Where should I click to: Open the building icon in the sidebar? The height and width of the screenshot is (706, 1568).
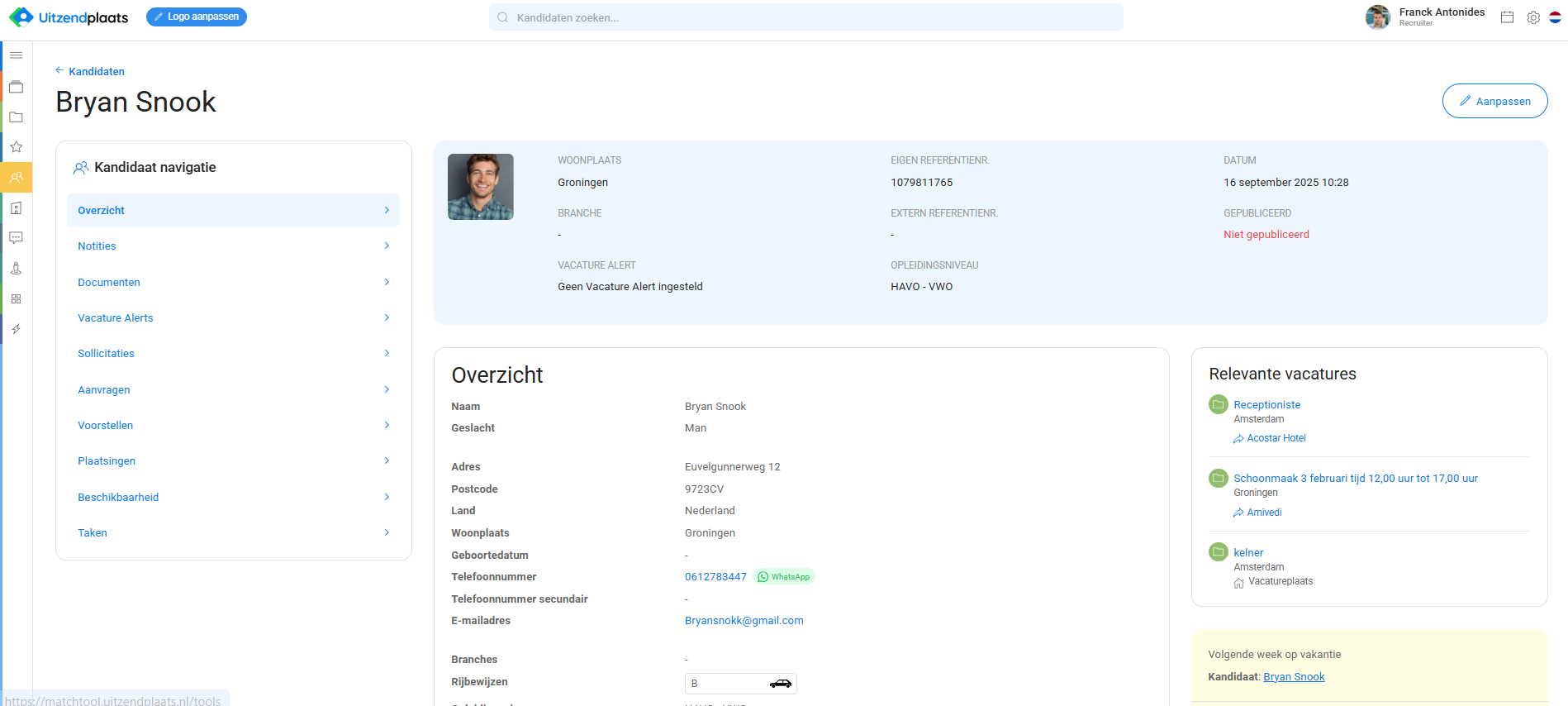(x=16, y=208)
